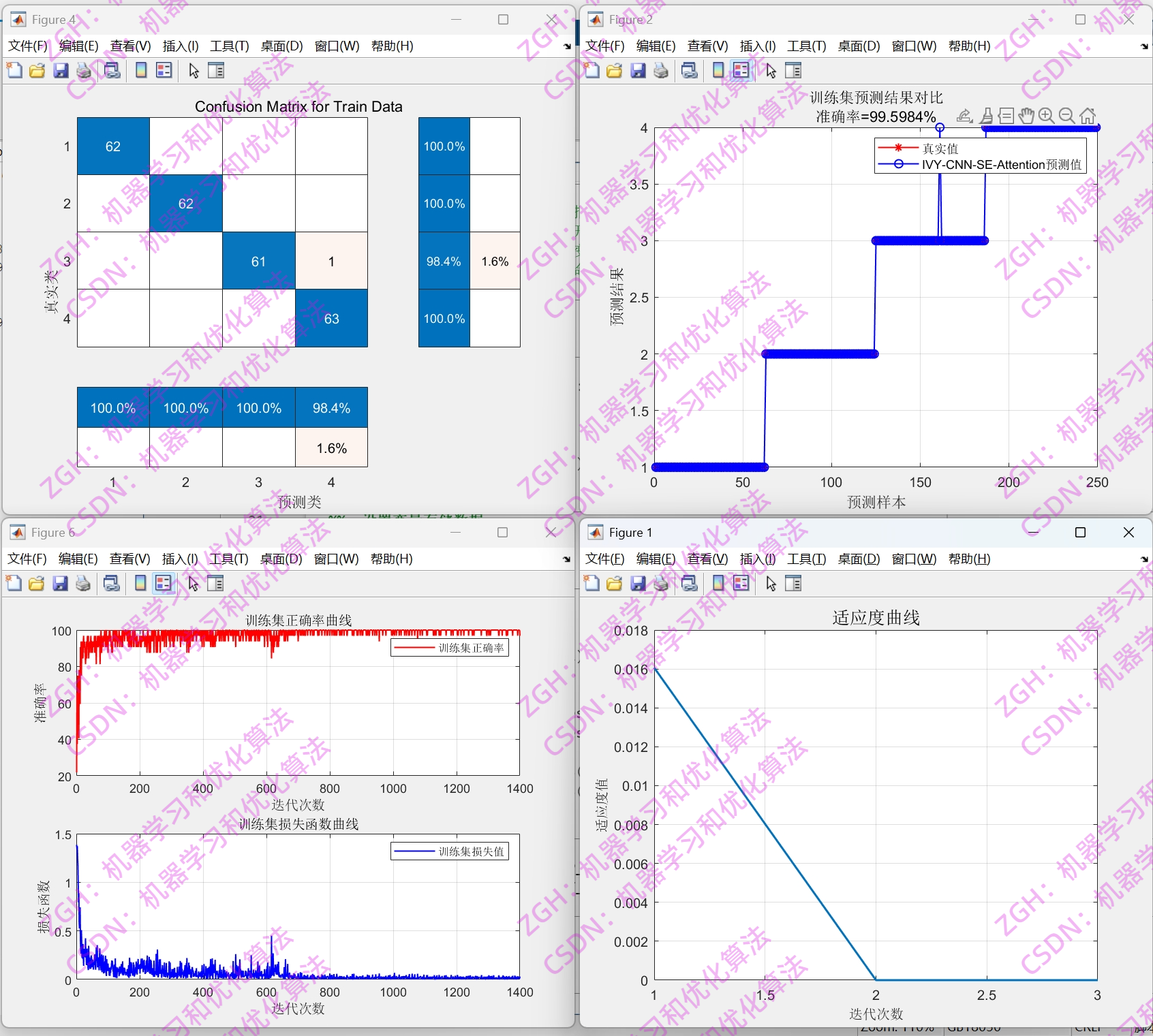1153x1036 pixels.
Task: Print figure icon in Figure 6 toolbar
Action: [x=83, y=583]
